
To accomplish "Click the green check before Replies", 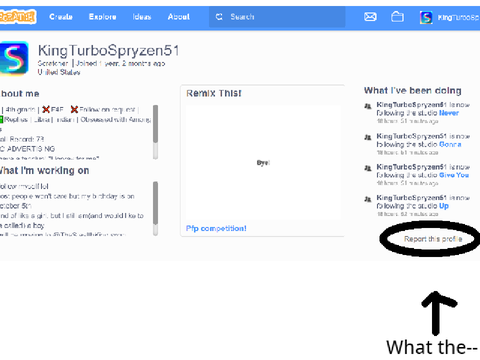I will 1,119.
